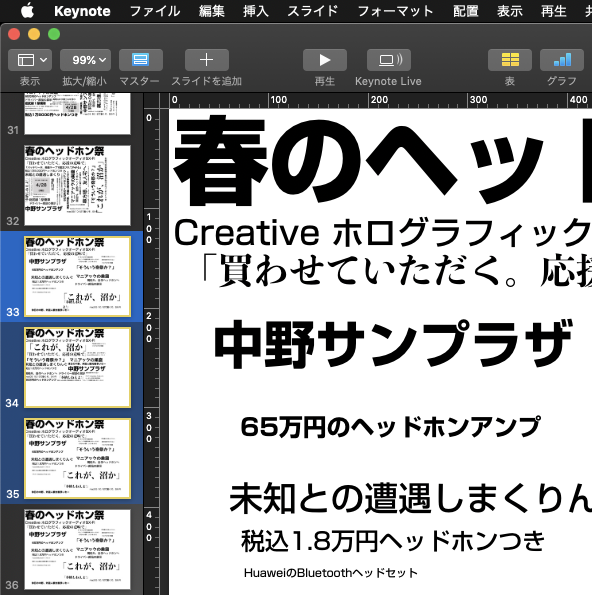This screenshot has width=592, height=595.
Task: Open the 表示 view options dropdown in toolbar
Action: point(30,60)
